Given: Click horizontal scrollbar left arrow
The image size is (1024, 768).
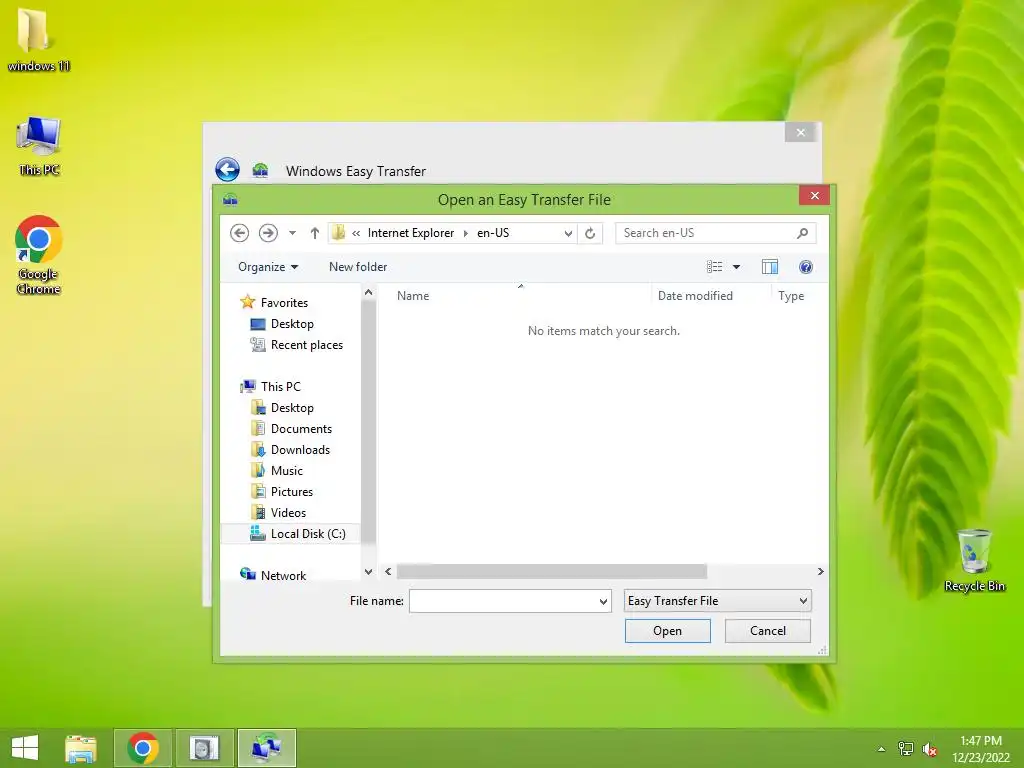Looking at the screenshot, I should pyautogui.click(x=388, y=571).
